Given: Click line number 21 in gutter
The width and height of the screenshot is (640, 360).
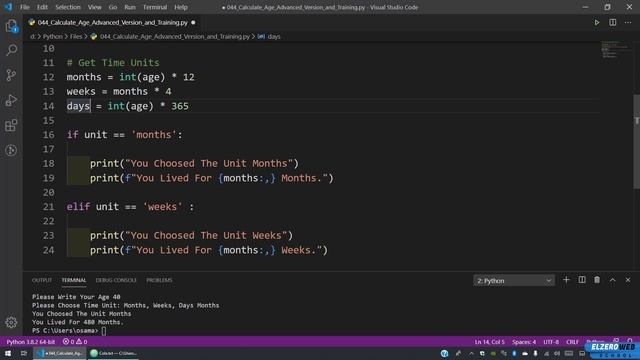Looking at the screenshot, I should (48, 207).
